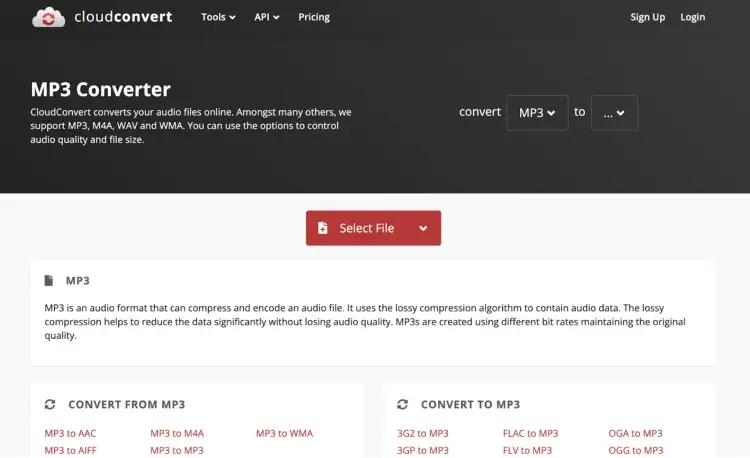Image resolution: width=750 pixels, height=458 pixels.
Task: Click the MP3 Converter page heading
Action: tap(100, 89)
